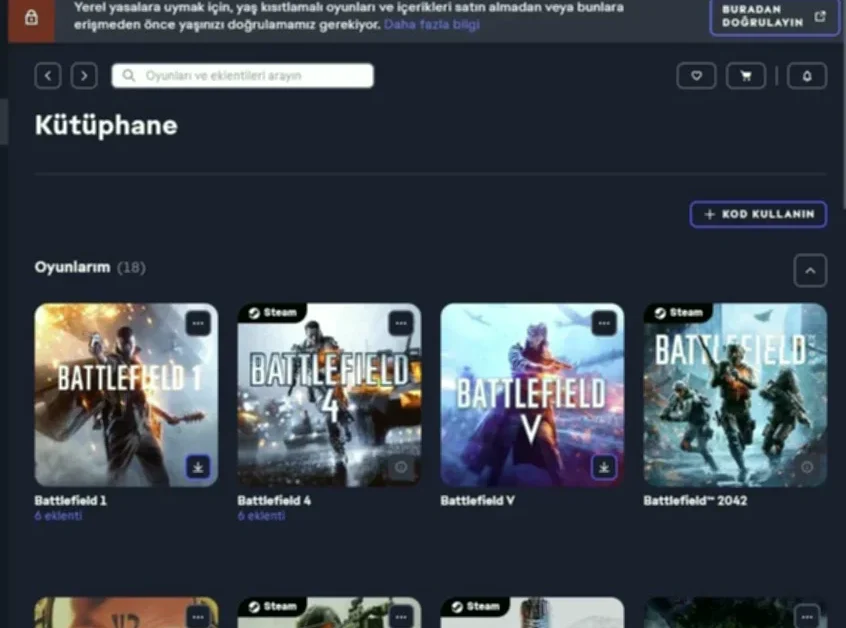Download Battlefield V using its download icon
The height and width of the screenshot is (628, 846).
click(x=603, y=467)
